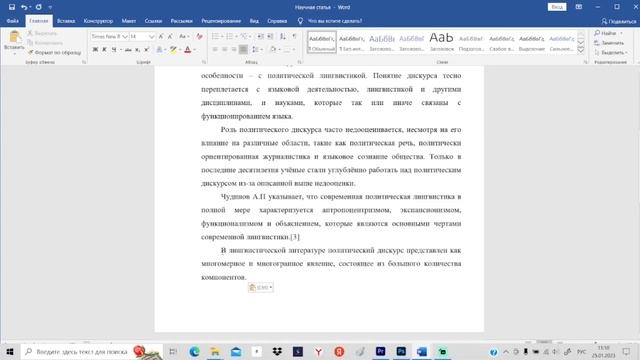Open the Справка tab
Viewport: 640px width, 360px height.
[277, 21]
